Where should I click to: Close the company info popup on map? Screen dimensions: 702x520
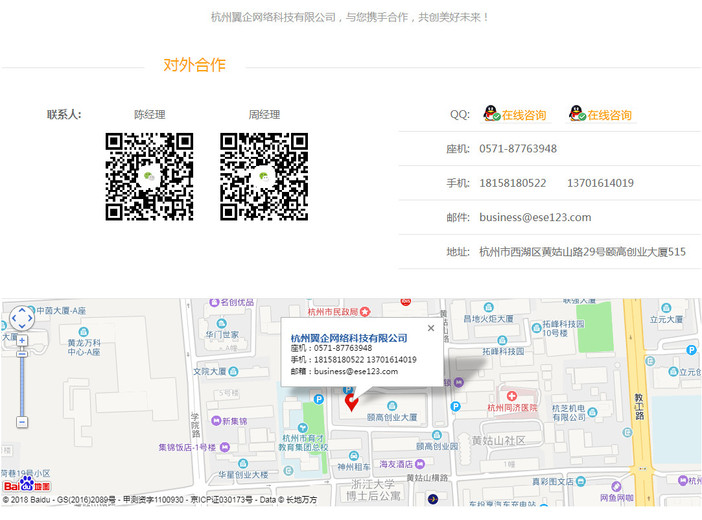(431, 327)
